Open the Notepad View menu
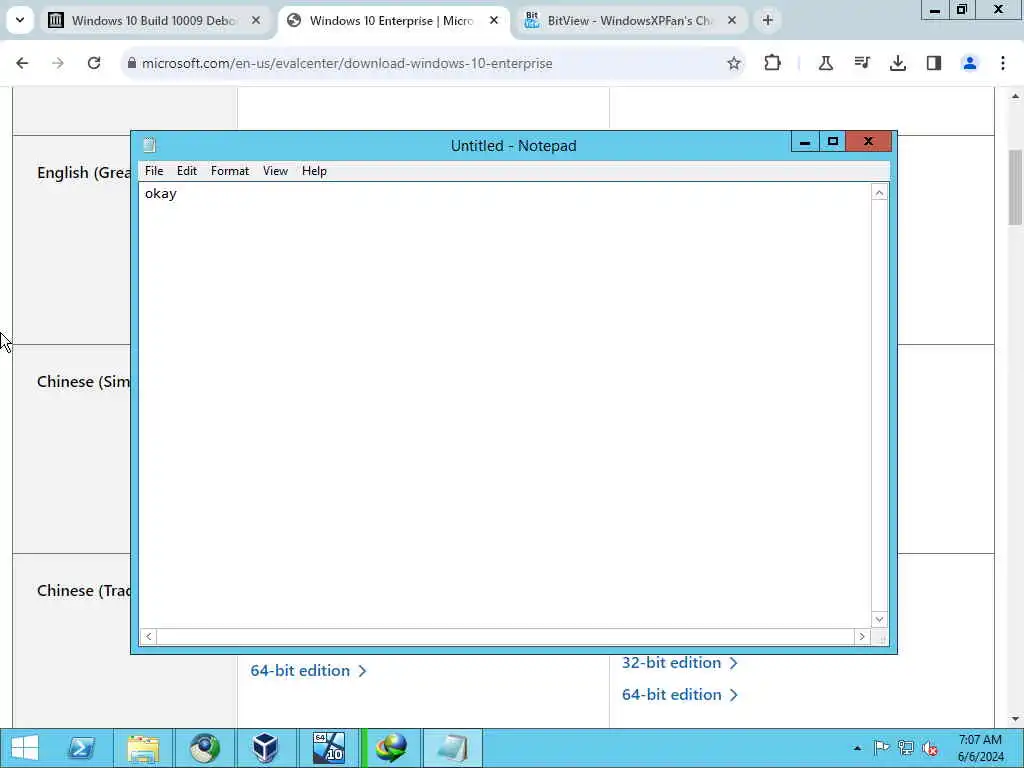 pos(276,171)
